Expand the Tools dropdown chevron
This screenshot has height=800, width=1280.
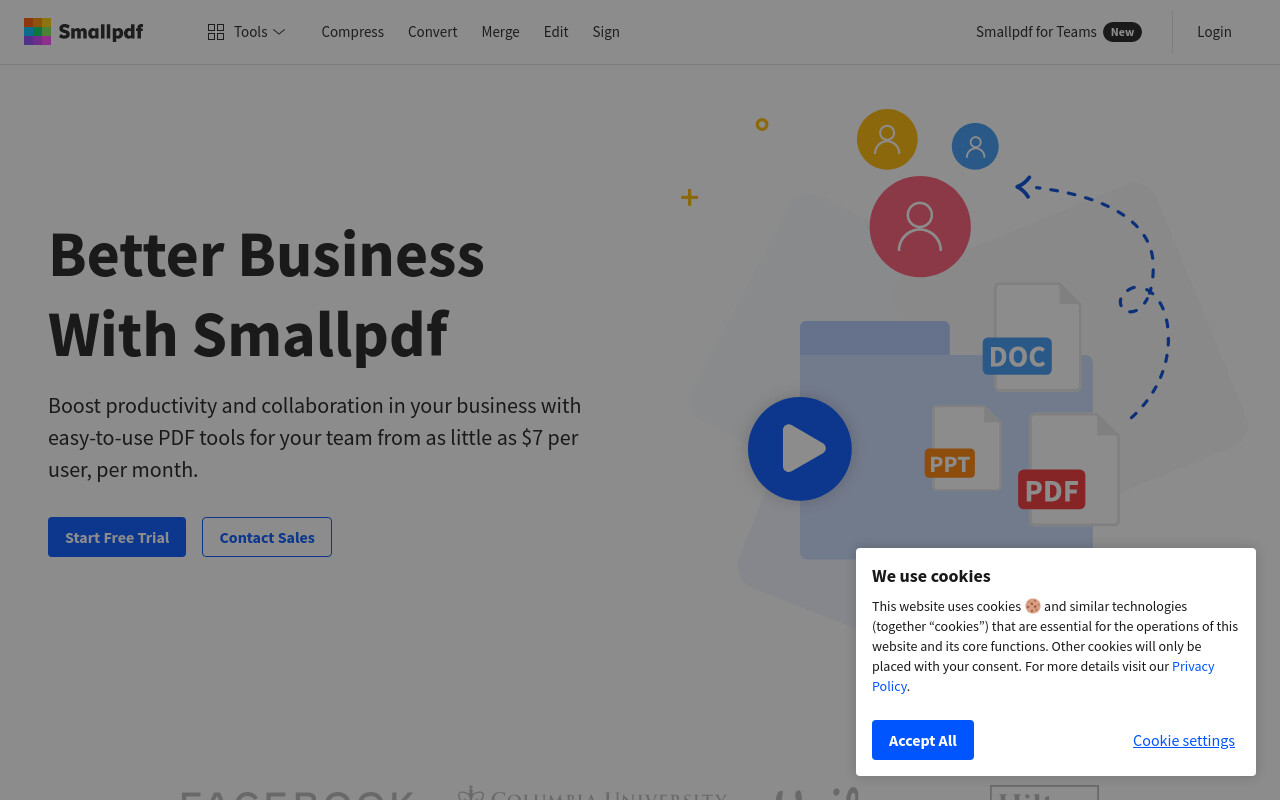pyautogui.click(x=279, y=32)
